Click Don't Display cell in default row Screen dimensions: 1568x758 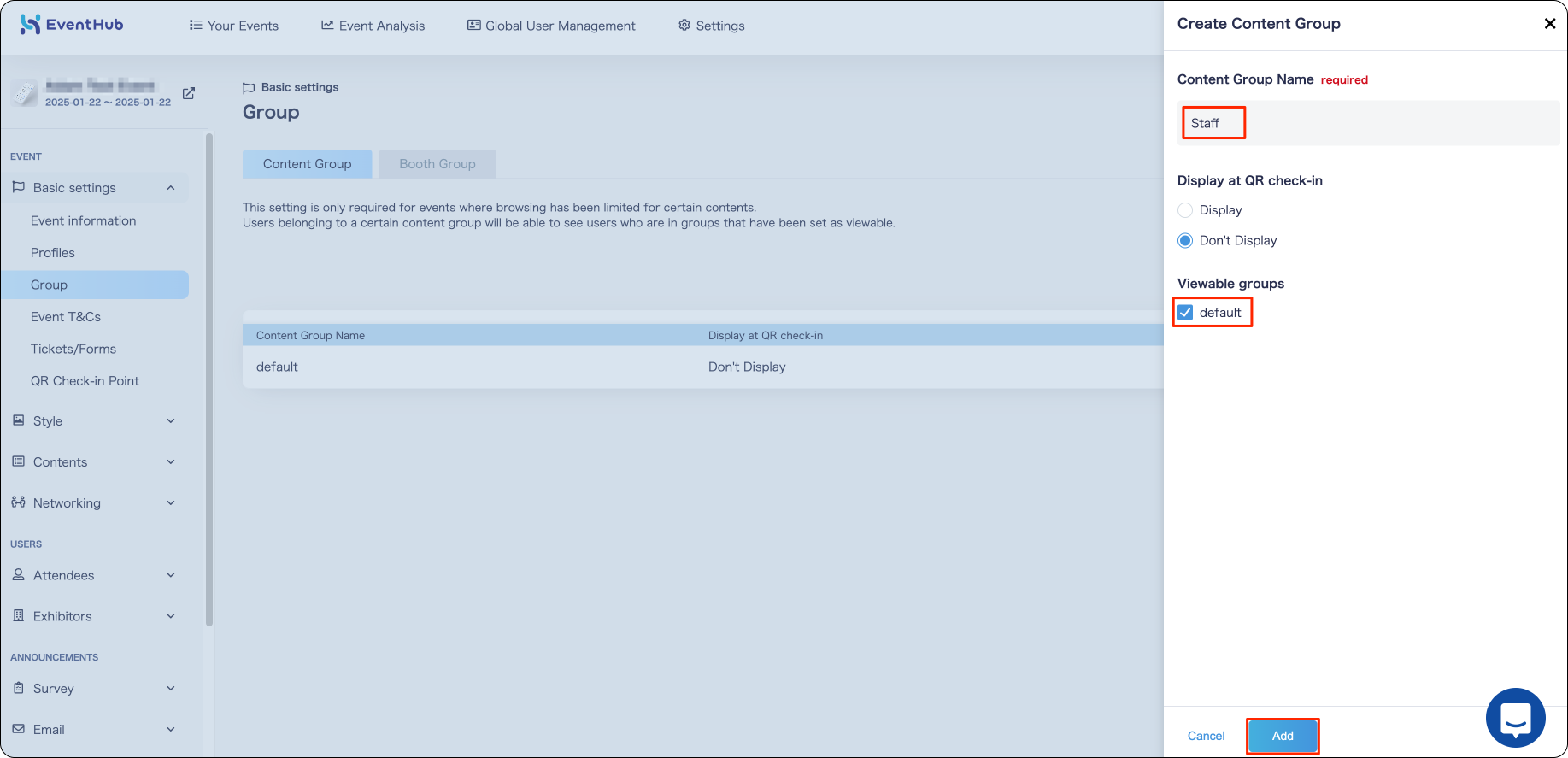tap(747, 367)
